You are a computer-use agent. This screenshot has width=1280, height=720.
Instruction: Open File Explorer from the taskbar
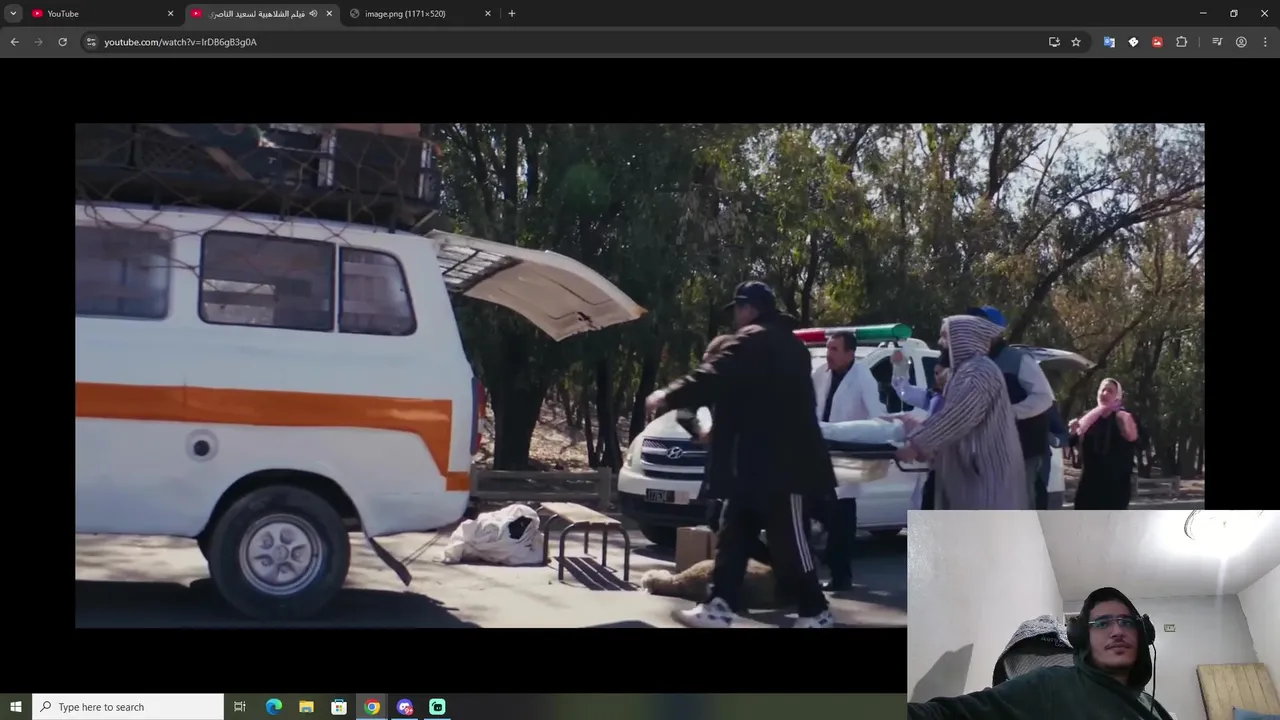306,707
